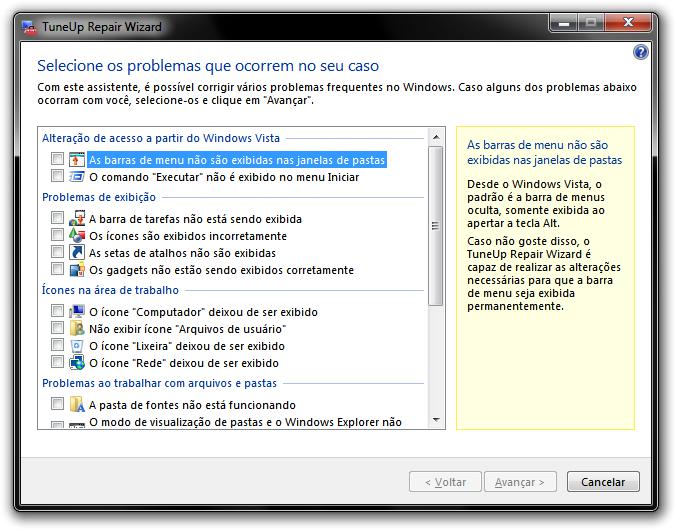Select 'As setas de atalhos não são exibidas'
This screenshot has height=531, width=676.
click(182, 253)
